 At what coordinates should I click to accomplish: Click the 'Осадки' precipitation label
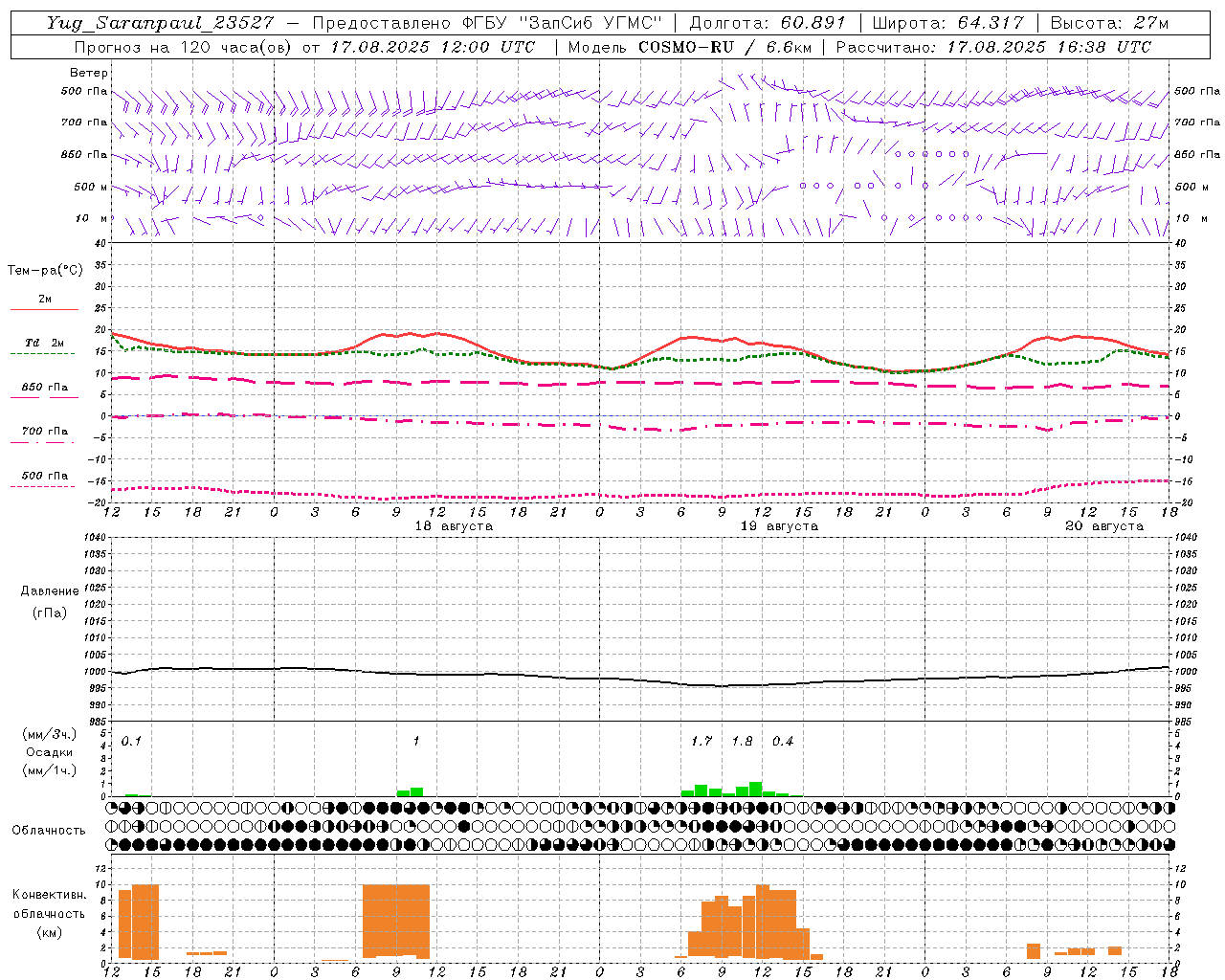pos(50,752)
